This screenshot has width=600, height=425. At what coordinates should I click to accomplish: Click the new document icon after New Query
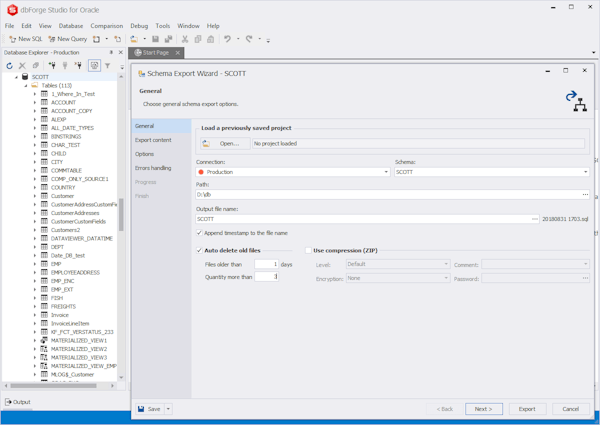pyautogui.click(x=97, y=39)
